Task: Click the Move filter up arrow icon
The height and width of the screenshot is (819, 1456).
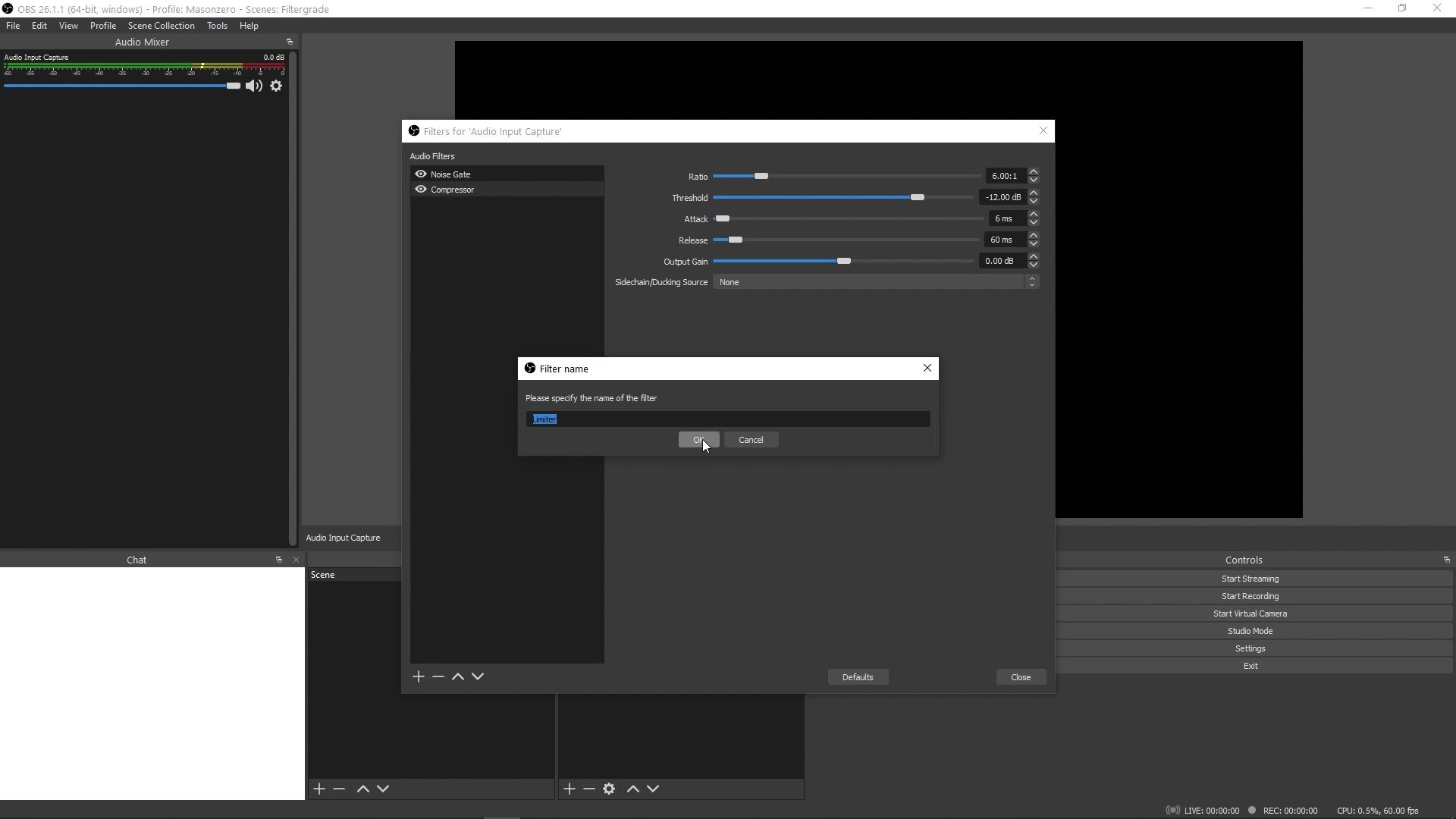Action: 458,676
